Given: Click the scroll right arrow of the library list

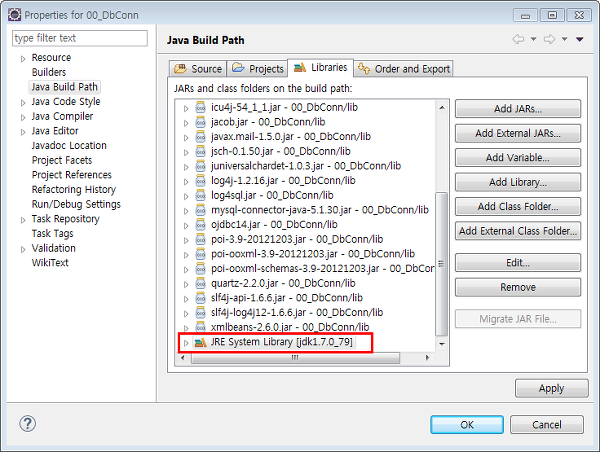Looking at the screenshot, I should (427, 358).
